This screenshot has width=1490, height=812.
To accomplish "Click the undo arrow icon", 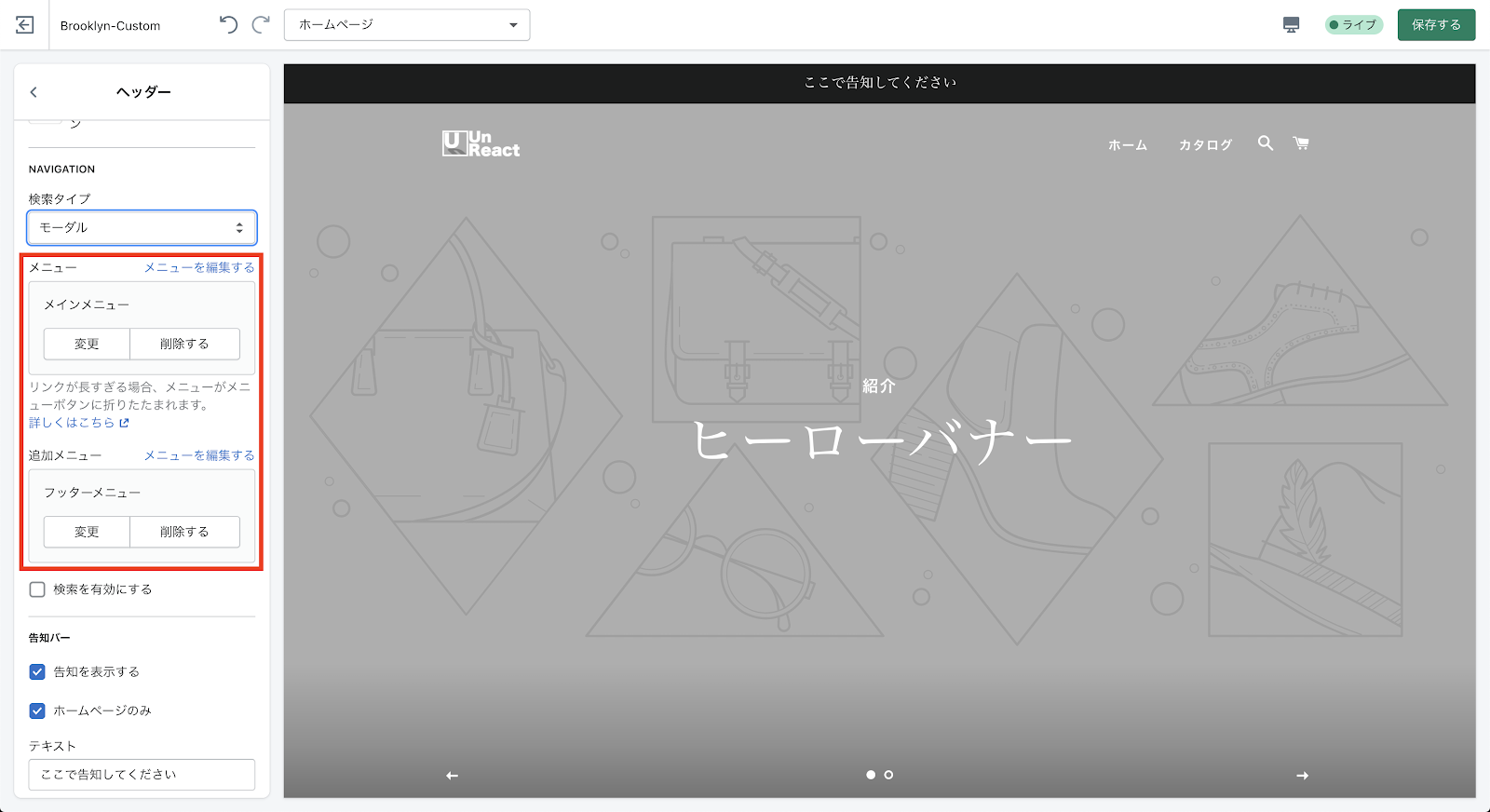I will point(228,25).
